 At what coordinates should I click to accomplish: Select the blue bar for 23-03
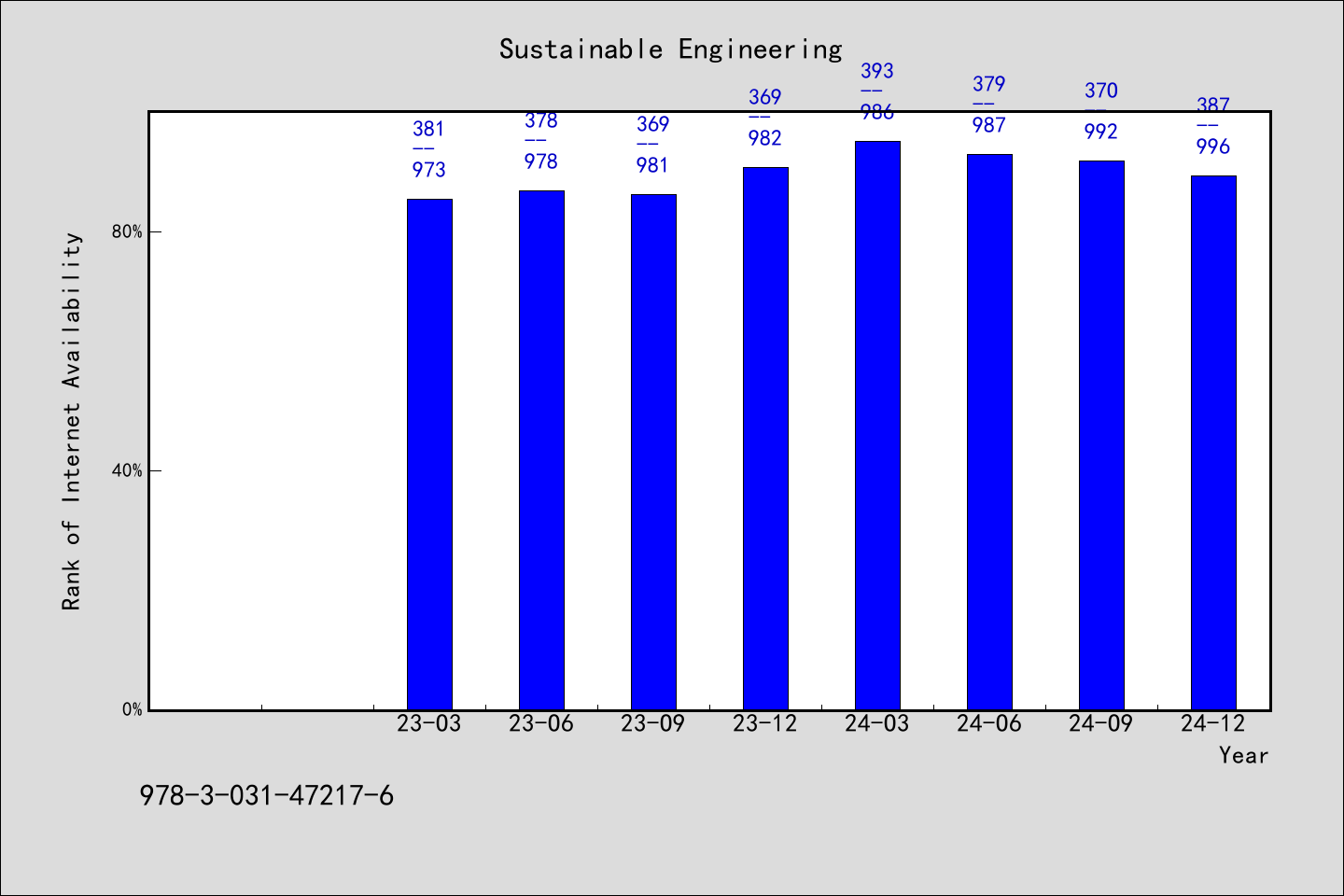[429, 455]
